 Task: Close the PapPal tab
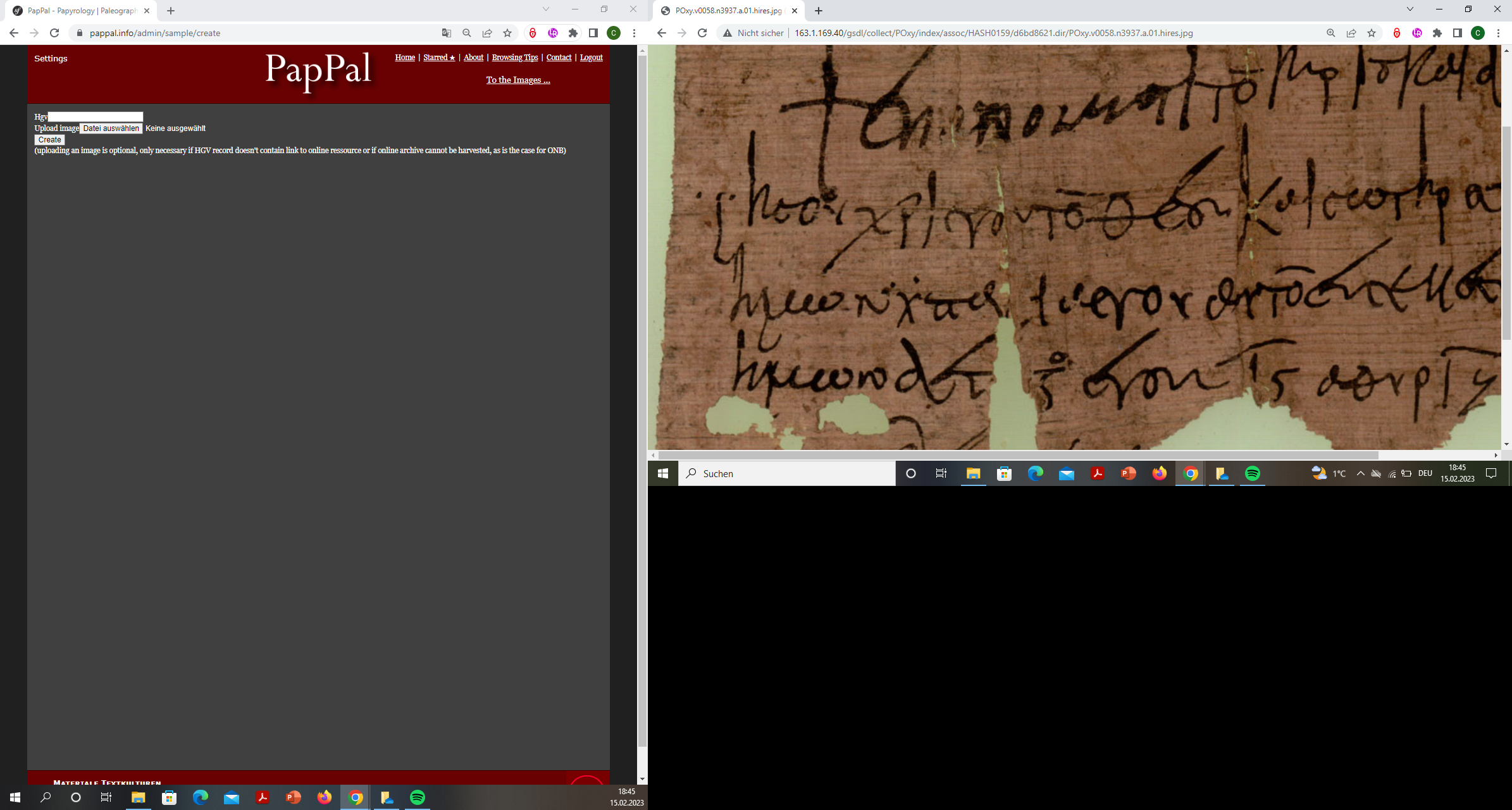click(x=147, y=11)
